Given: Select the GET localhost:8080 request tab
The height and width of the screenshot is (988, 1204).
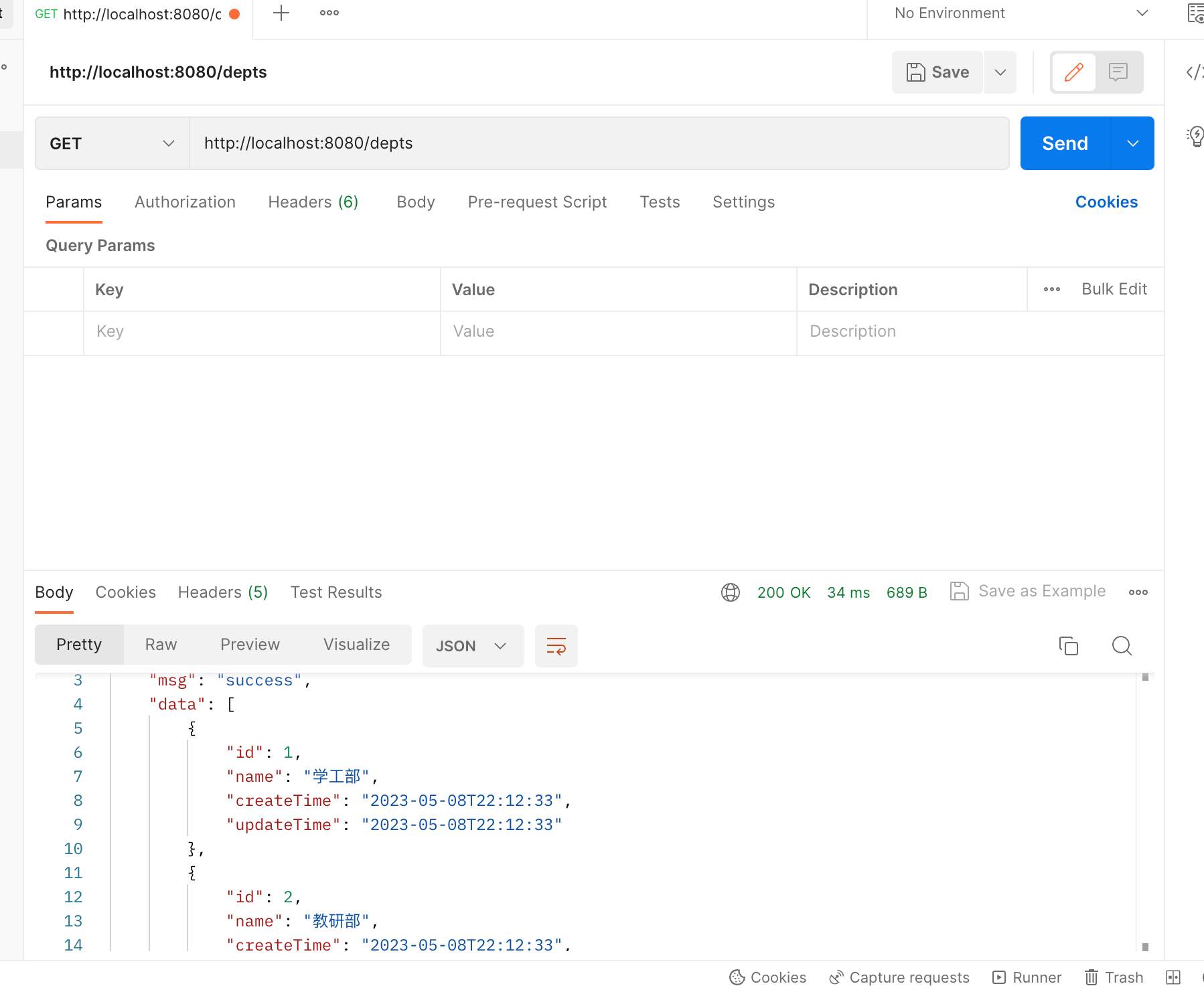Looking at the screenshot, I should (x=137, y=14).
